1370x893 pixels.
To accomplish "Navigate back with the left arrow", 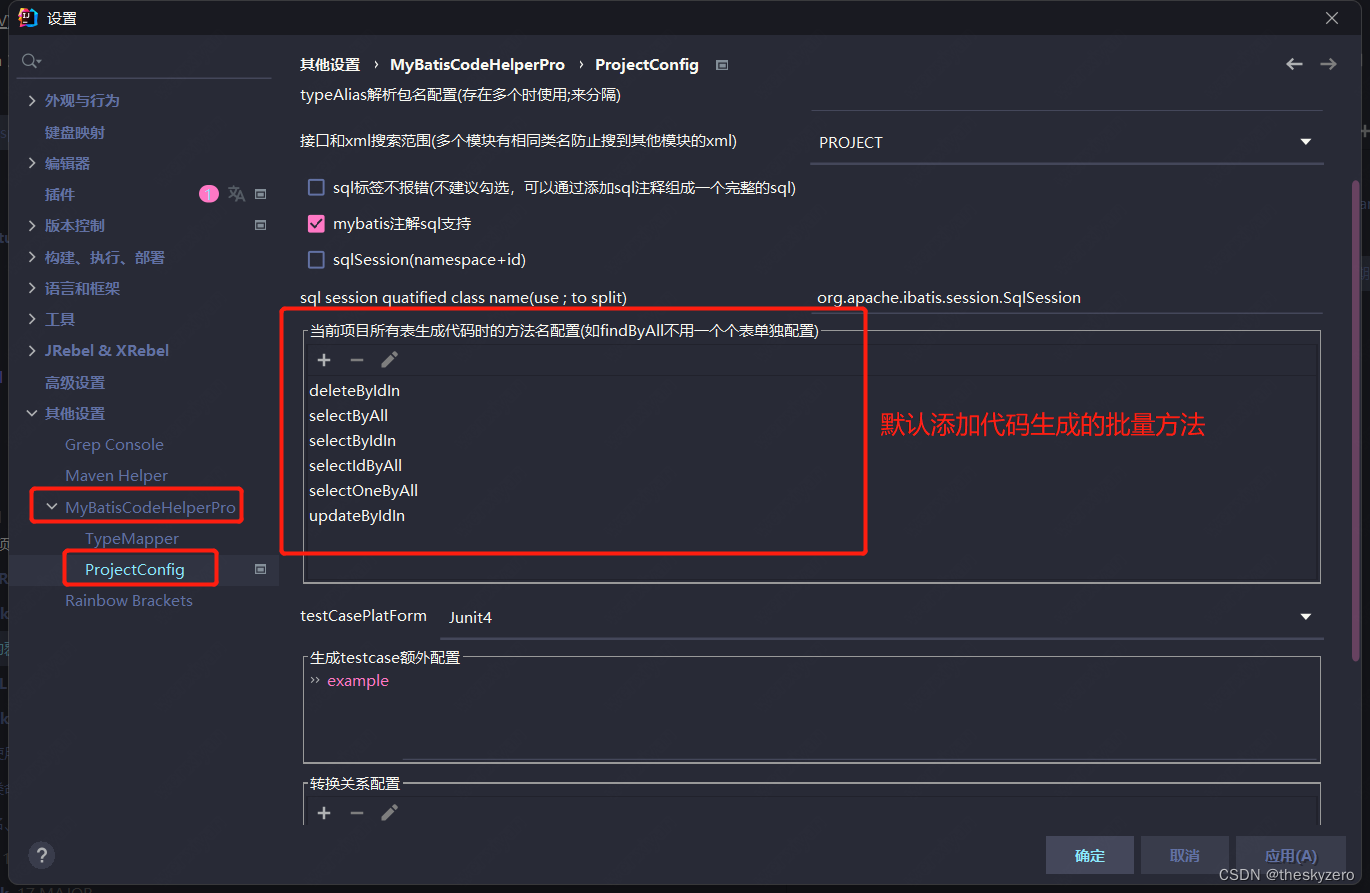I will 1294,64.
